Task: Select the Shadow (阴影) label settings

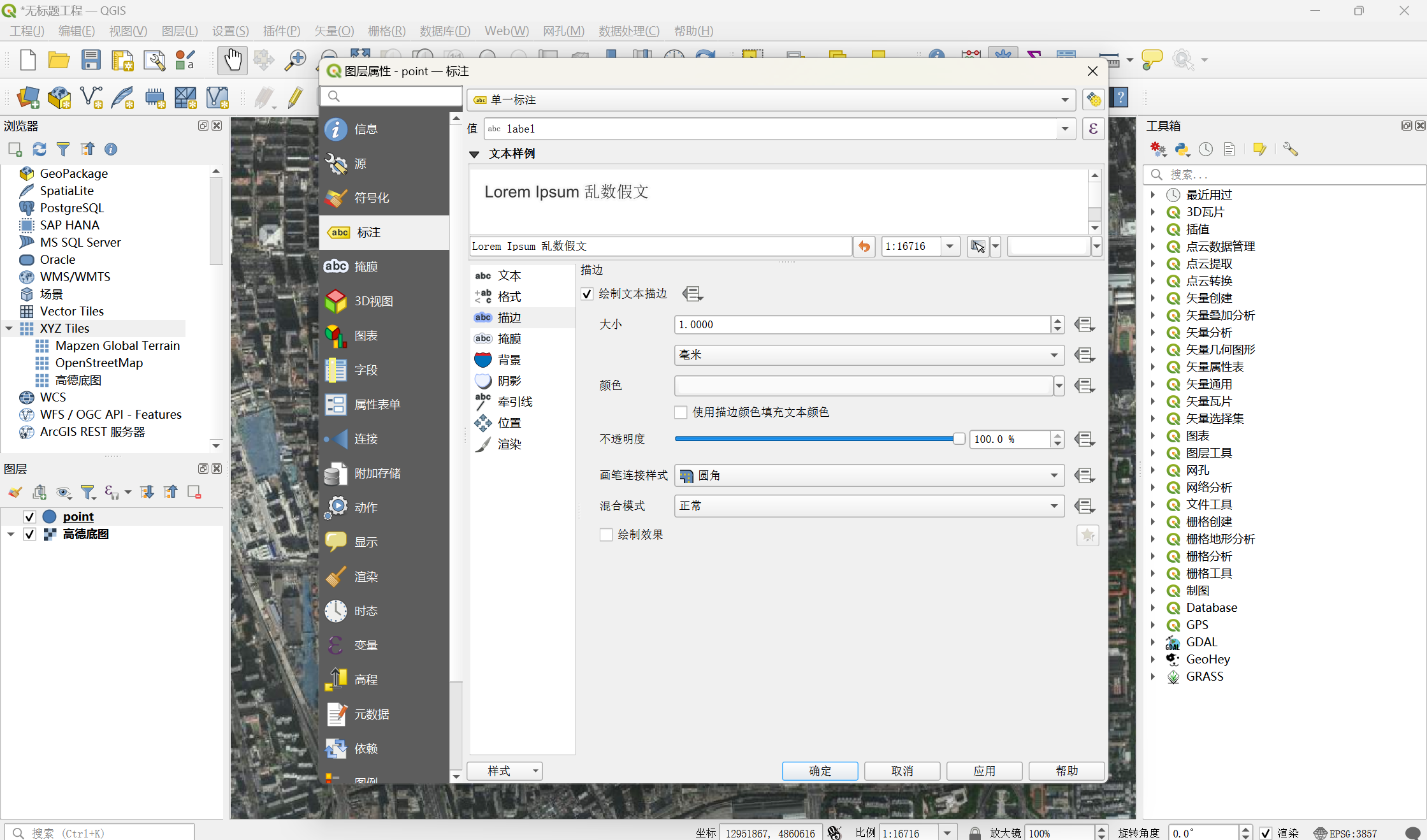Action: (509, 380)
